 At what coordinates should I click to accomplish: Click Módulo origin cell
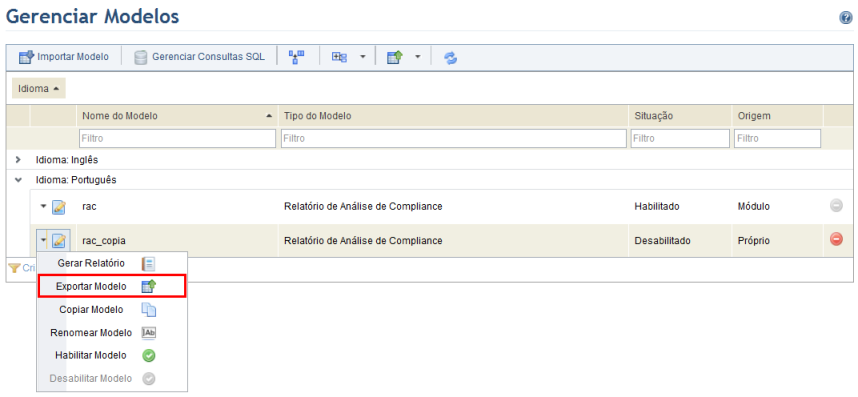[x=753, y=207]
